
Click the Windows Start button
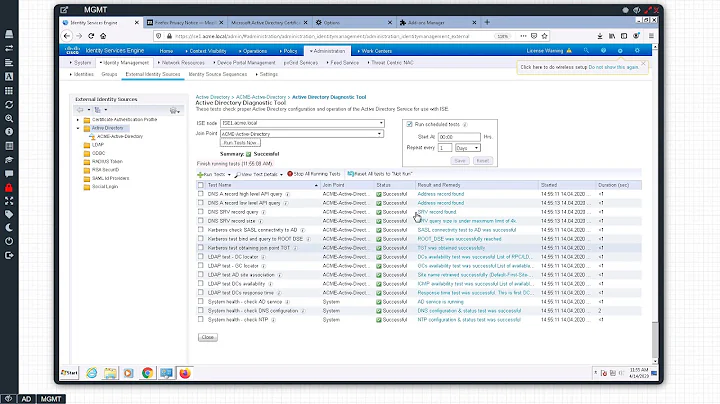point(70,373)
